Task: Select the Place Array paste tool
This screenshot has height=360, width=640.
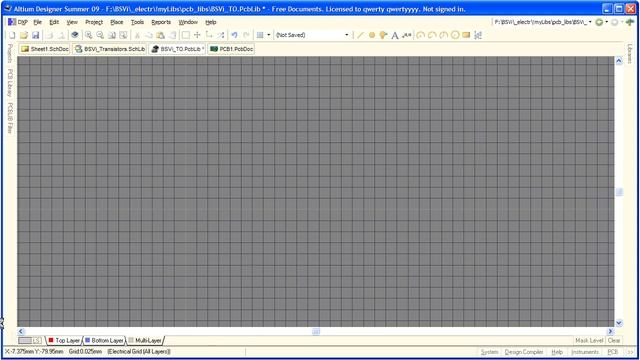Action: (478, 35)
